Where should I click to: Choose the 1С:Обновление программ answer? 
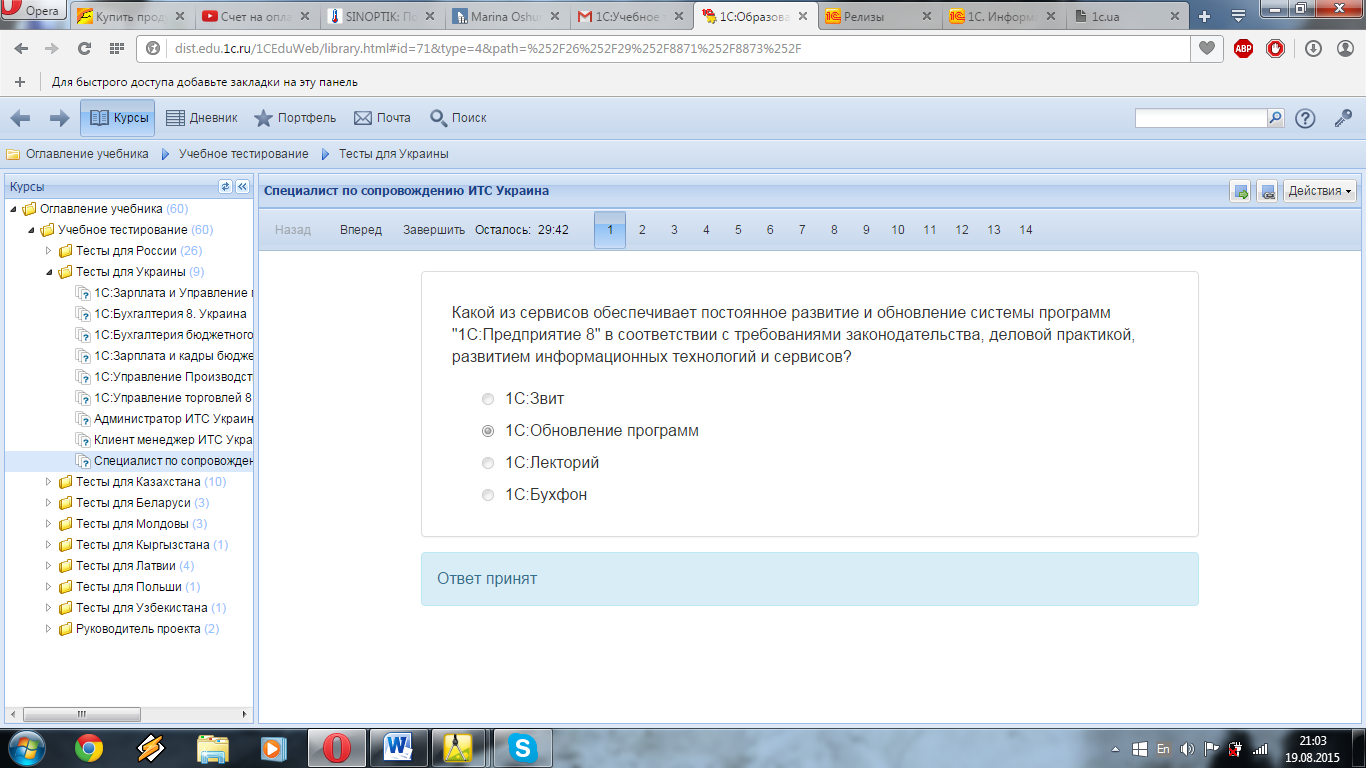(x=488, y=431)
